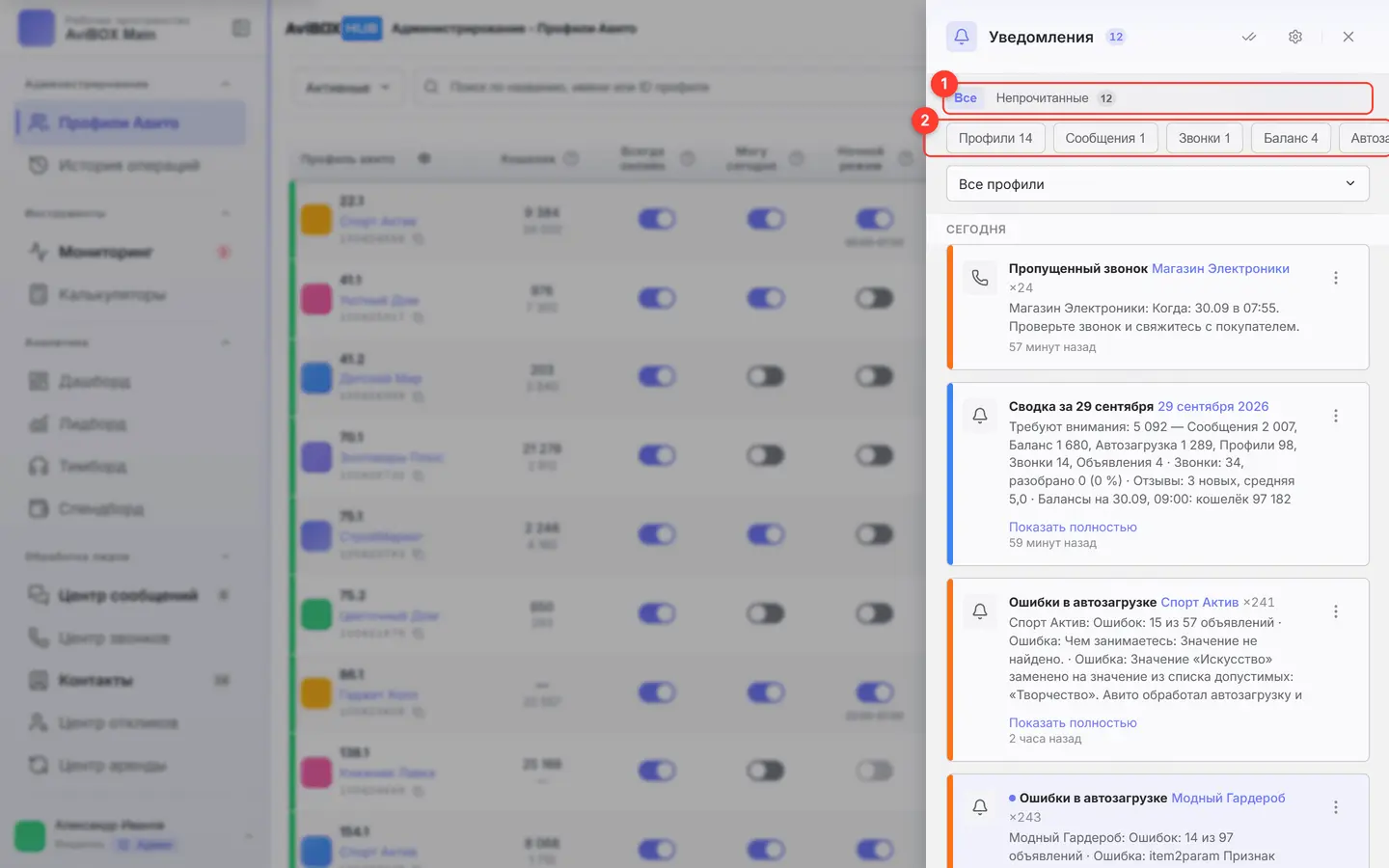Select the Баланс 4 filter chip
Viewport: 1389px width, 868px height.
click(x=1291, y=138)
